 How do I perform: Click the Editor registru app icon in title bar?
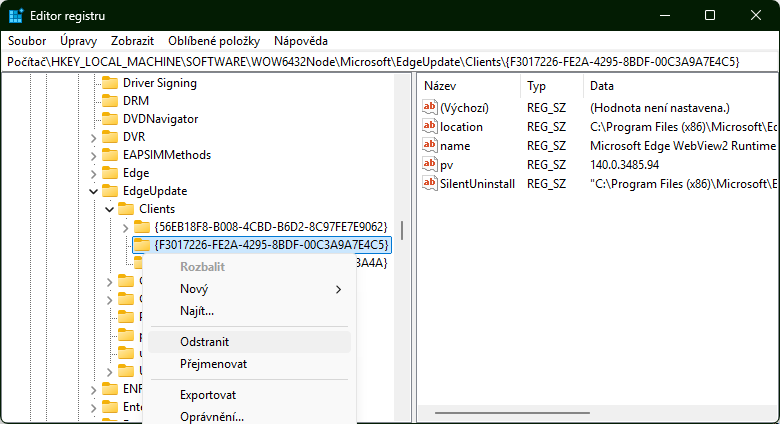tap(16, 16)
